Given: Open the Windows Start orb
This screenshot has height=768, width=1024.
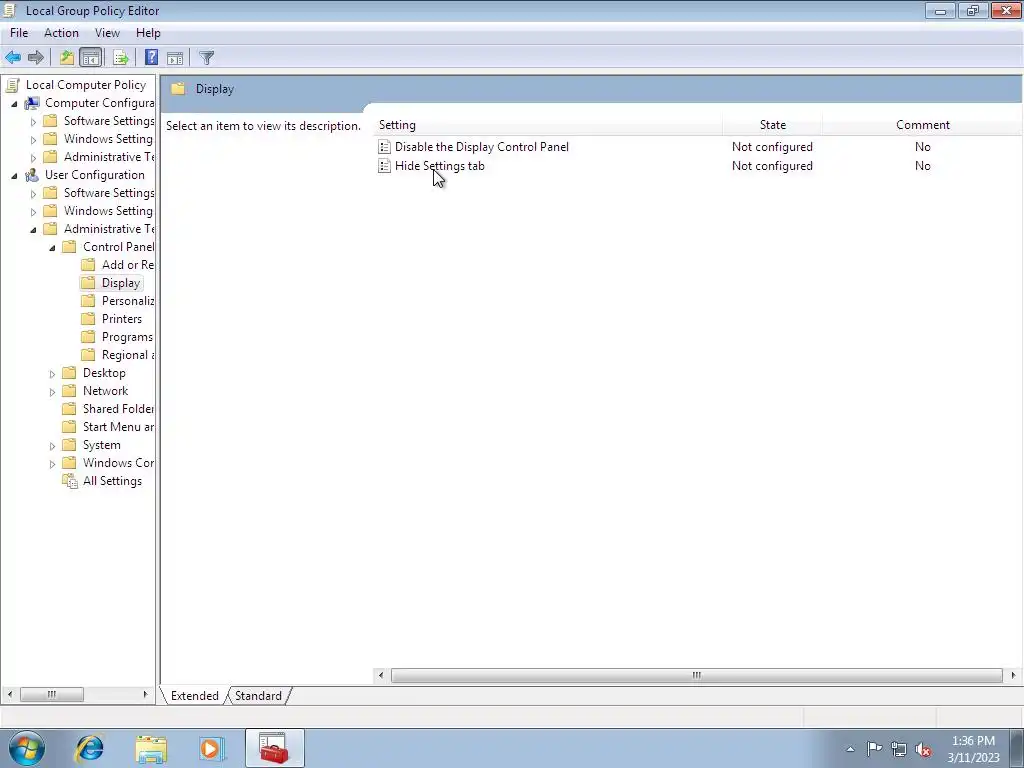Looking at the screenshot, I should click(26, 748).
